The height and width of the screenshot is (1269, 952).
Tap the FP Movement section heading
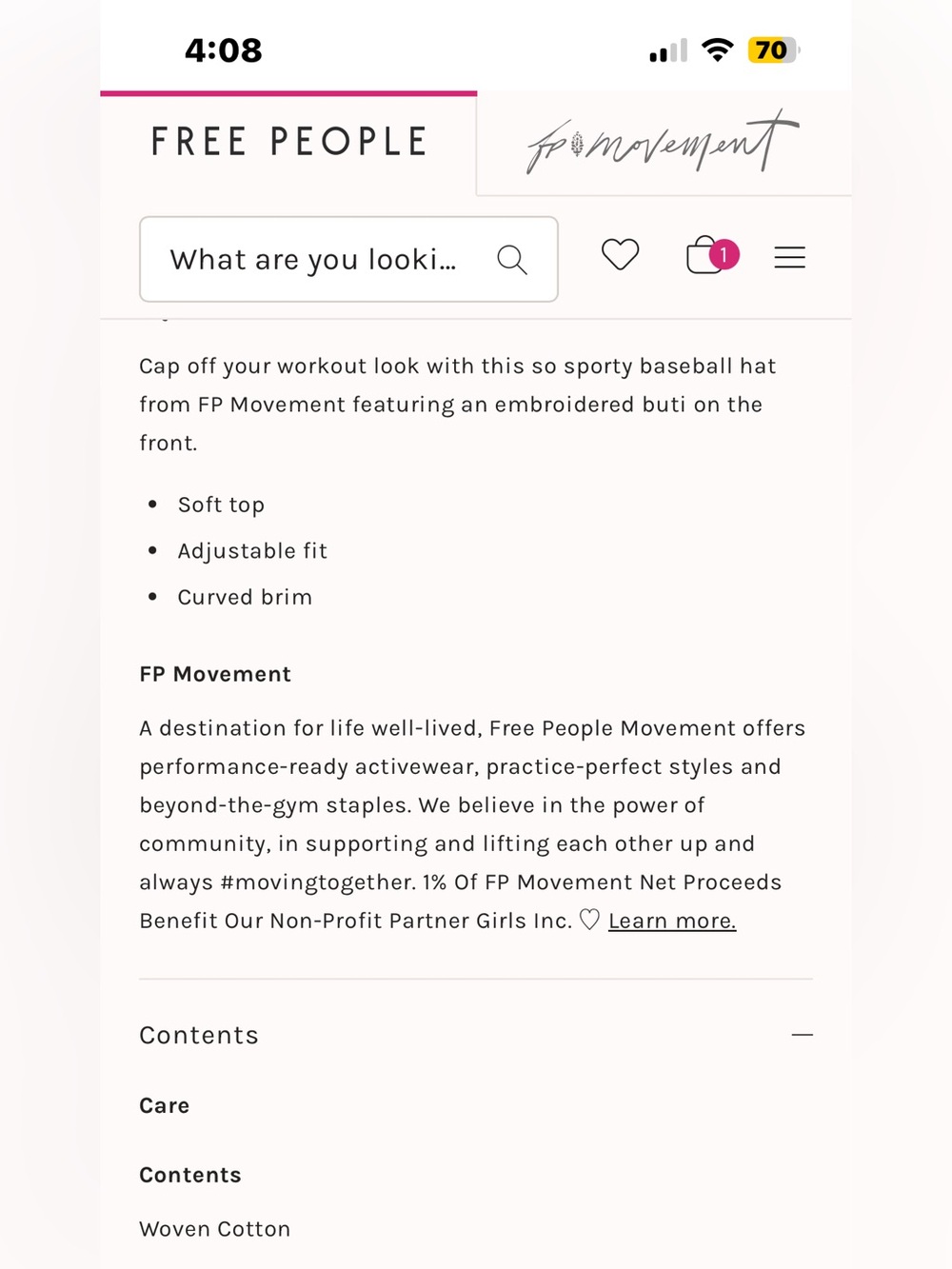215,674
